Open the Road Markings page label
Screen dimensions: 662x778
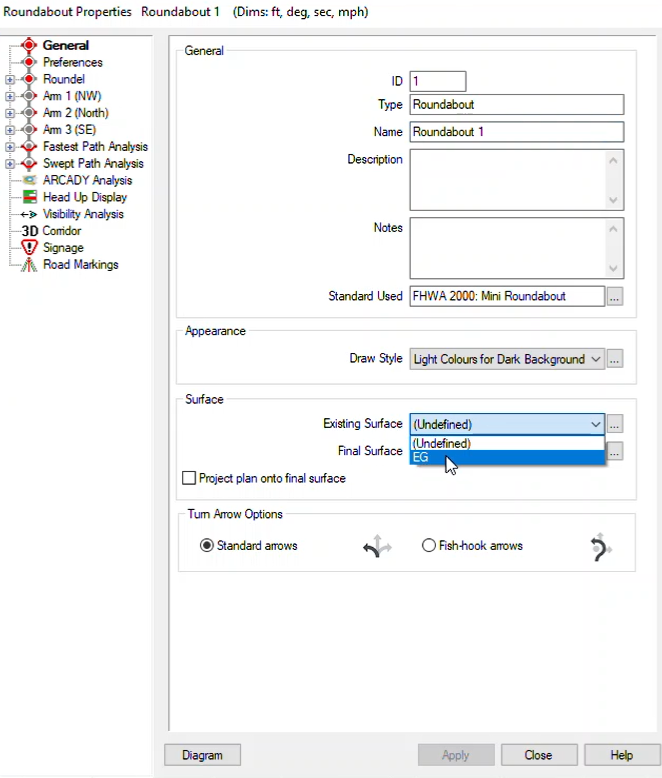coord(80,264)
